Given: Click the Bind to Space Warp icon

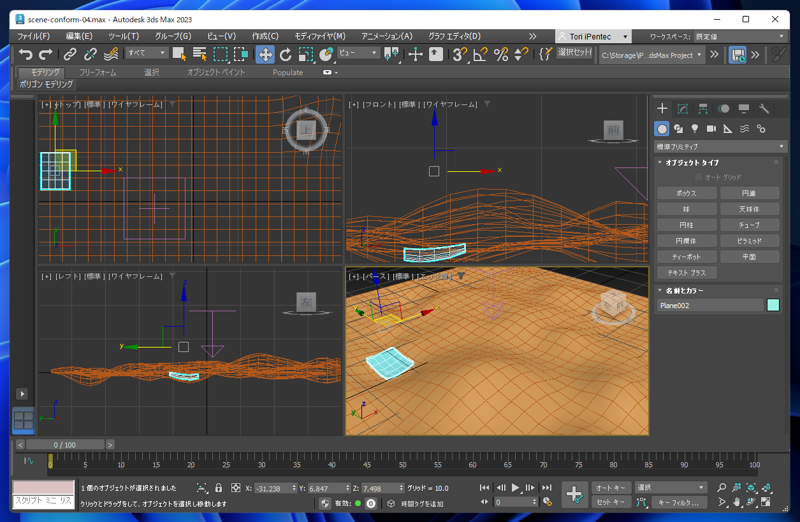Looking at the screenshot, I should pyautogui.click(x=111, y=54).
